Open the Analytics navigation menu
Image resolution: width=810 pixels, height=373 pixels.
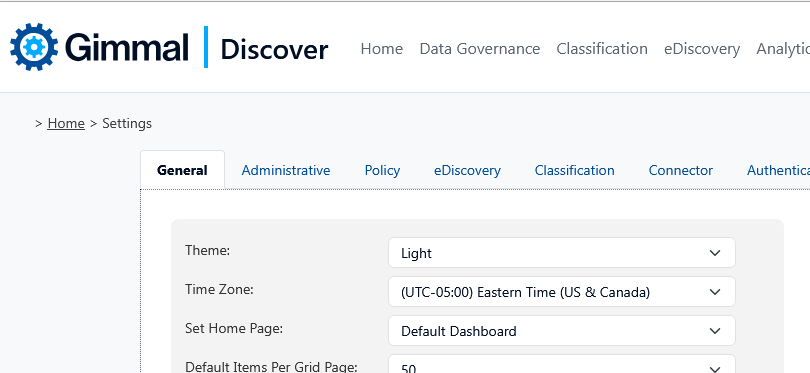[x=783, y=49]
